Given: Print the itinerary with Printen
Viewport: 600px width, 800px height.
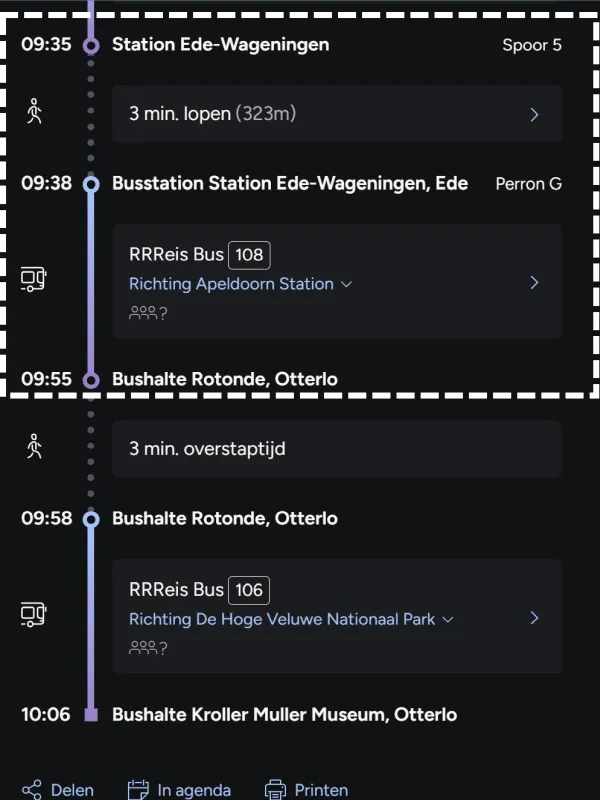Looking at the screenshot, I should coord(321,790).
